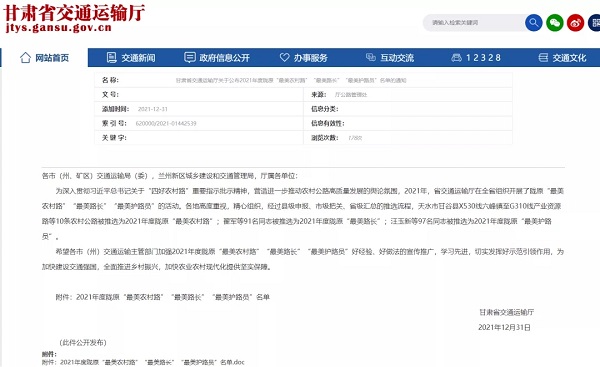Click the 甘肃省交通运输厅 site logo

coord(74,18)
